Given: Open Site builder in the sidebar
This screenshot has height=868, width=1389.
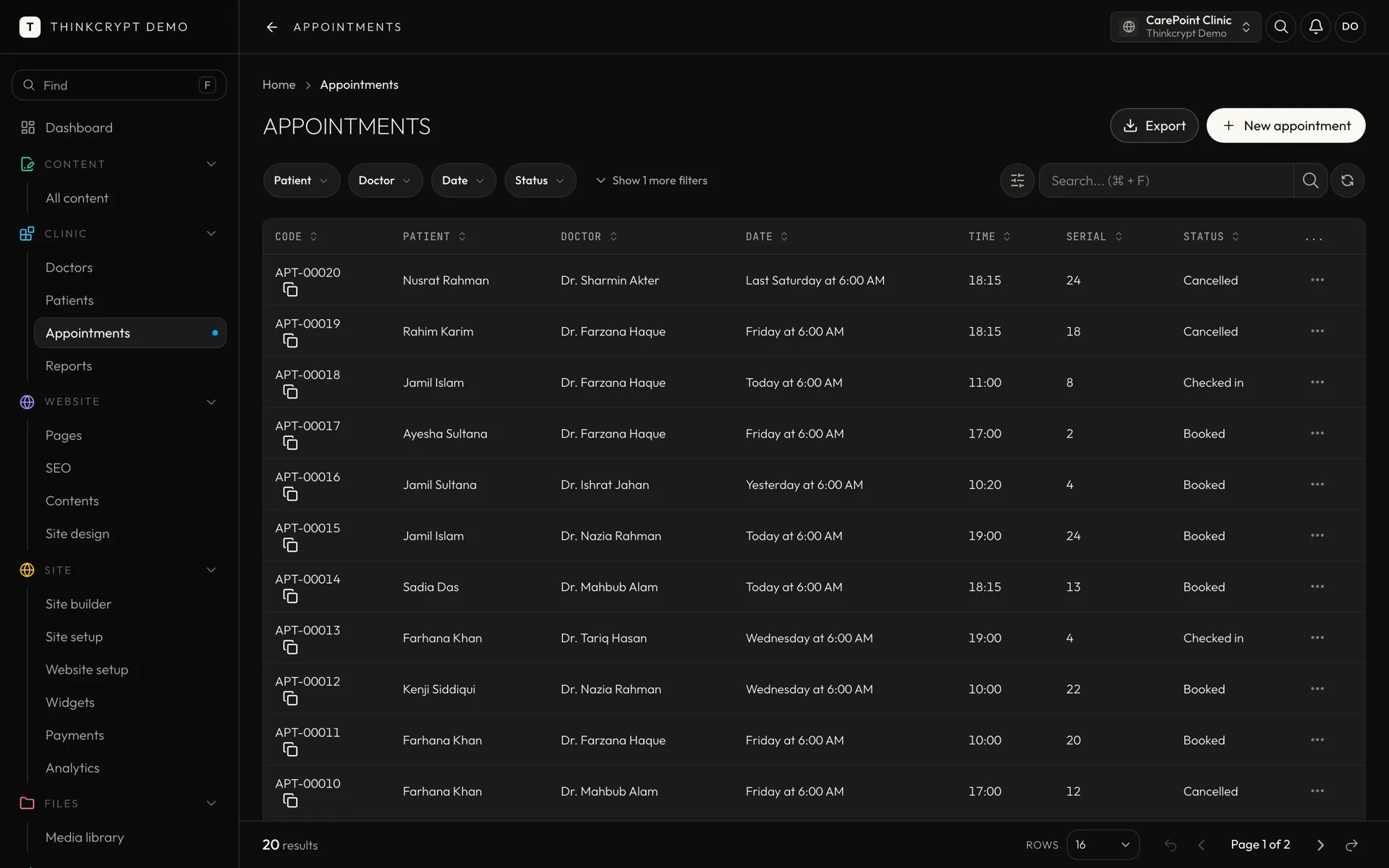Looking at the screenshot, I should coord(78,604).
